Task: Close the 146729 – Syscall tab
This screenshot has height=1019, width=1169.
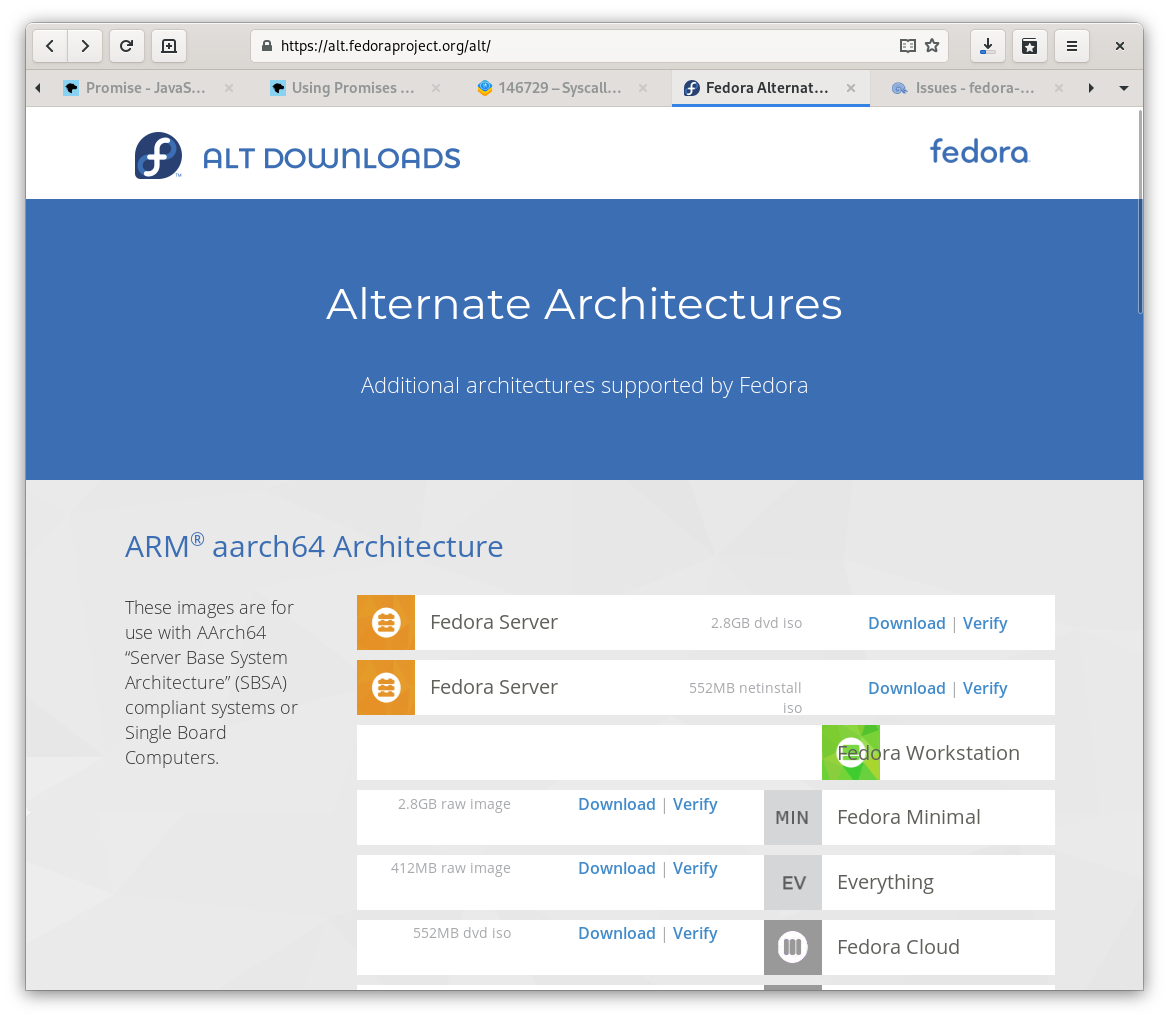Action: tap(643, 88)
